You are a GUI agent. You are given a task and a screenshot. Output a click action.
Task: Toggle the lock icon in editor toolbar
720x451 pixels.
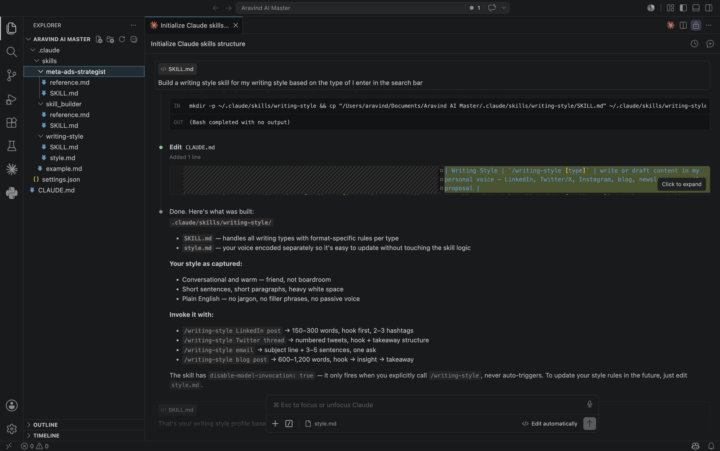point(696,26)
